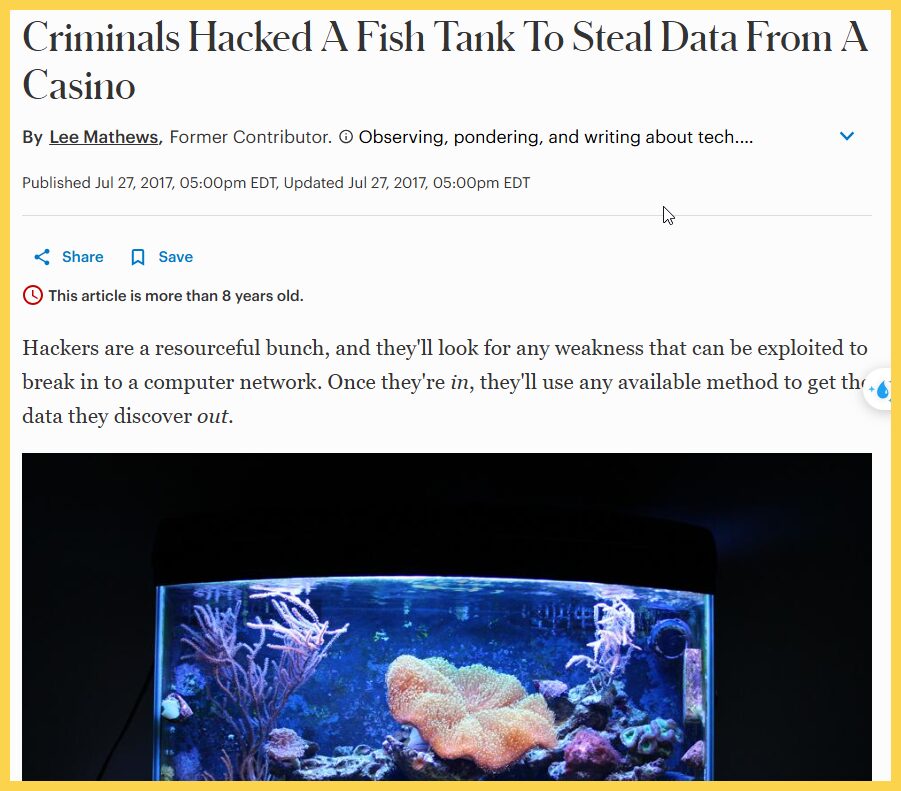Click the share arrow icon

tap(42, 257)
